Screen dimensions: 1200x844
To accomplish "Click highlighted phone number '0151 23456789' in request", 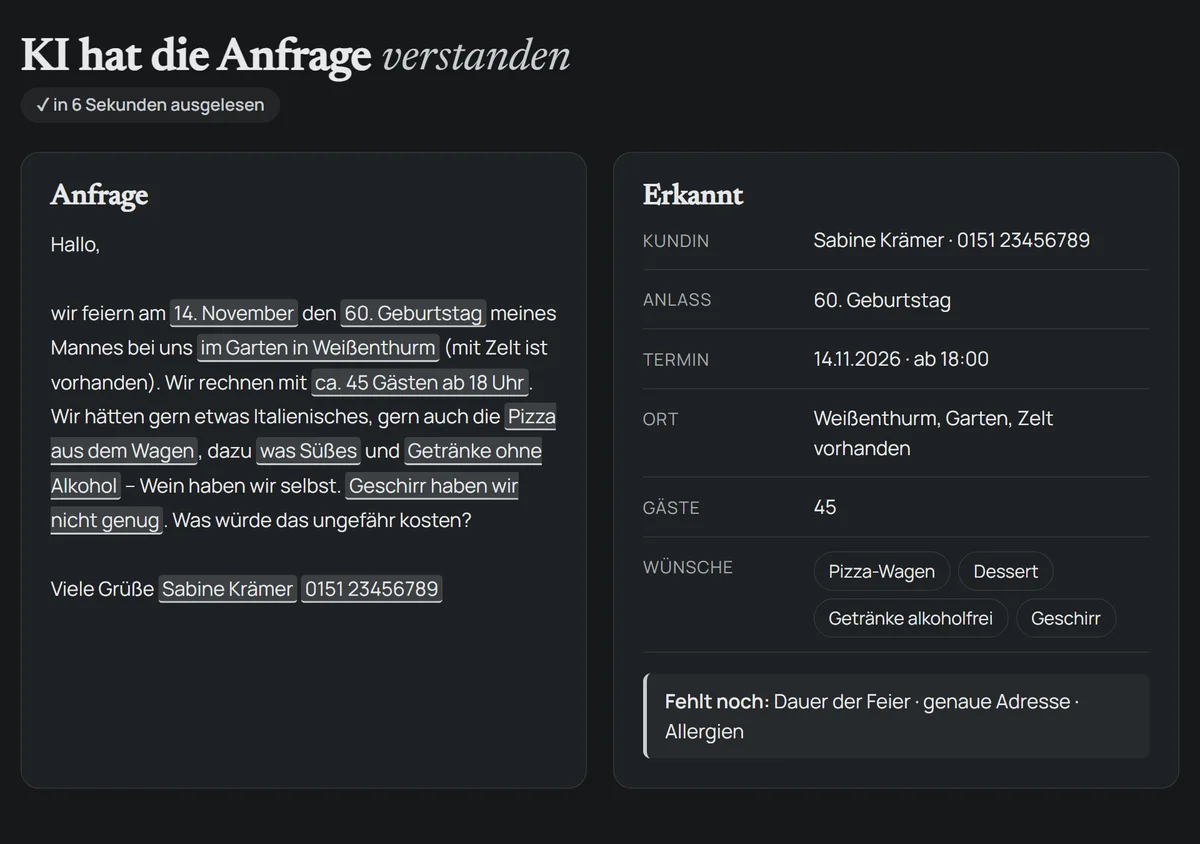I will (x=371, y=589).
